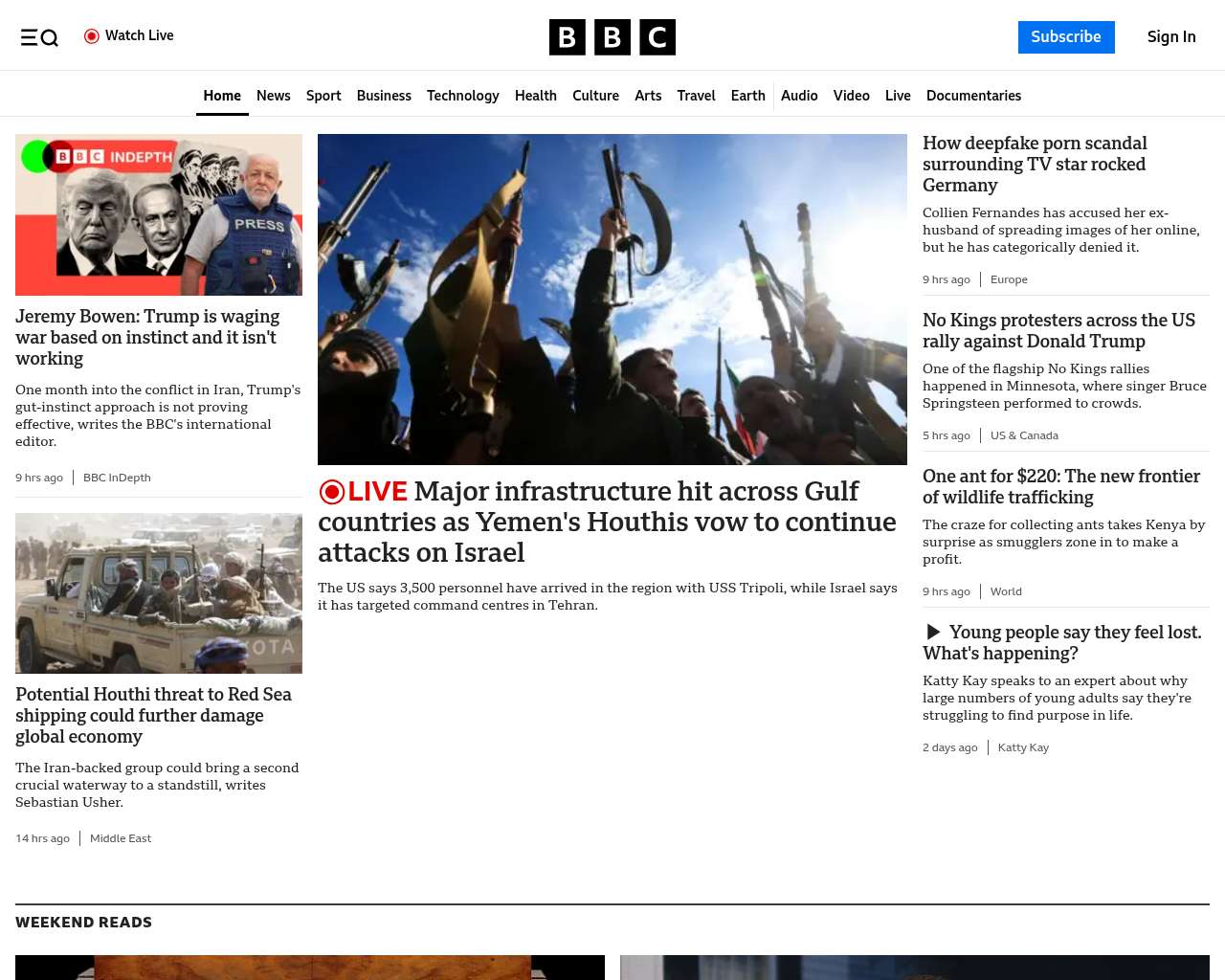1225x980 pixels.
Task: Click the Houthi Red Sea shipping headline
Action: (153, 715)
